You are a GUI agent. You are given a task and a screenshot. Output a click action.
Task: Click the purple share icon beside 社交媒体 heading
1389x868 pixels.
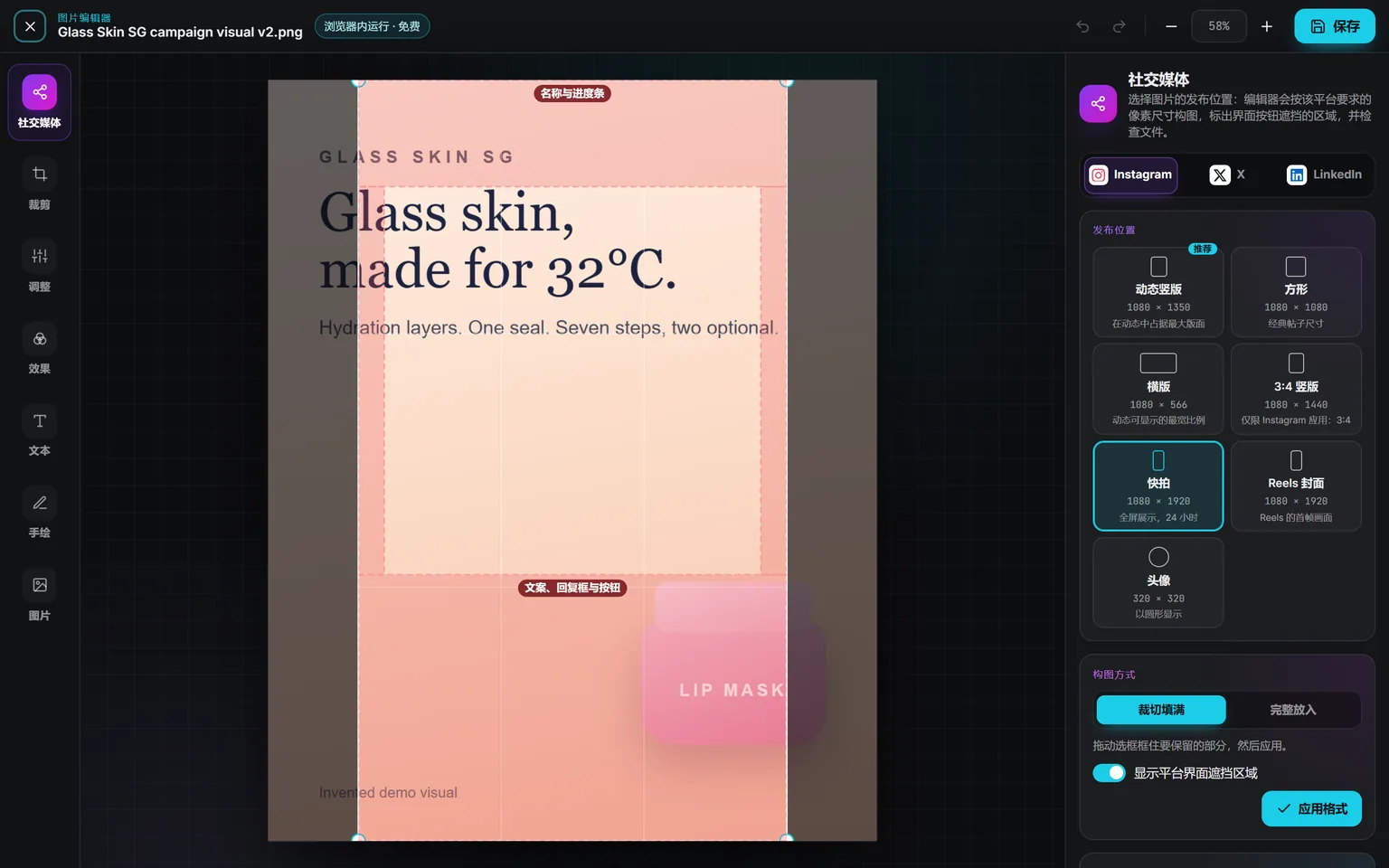pyautogui.click(x=1098, y=103)
